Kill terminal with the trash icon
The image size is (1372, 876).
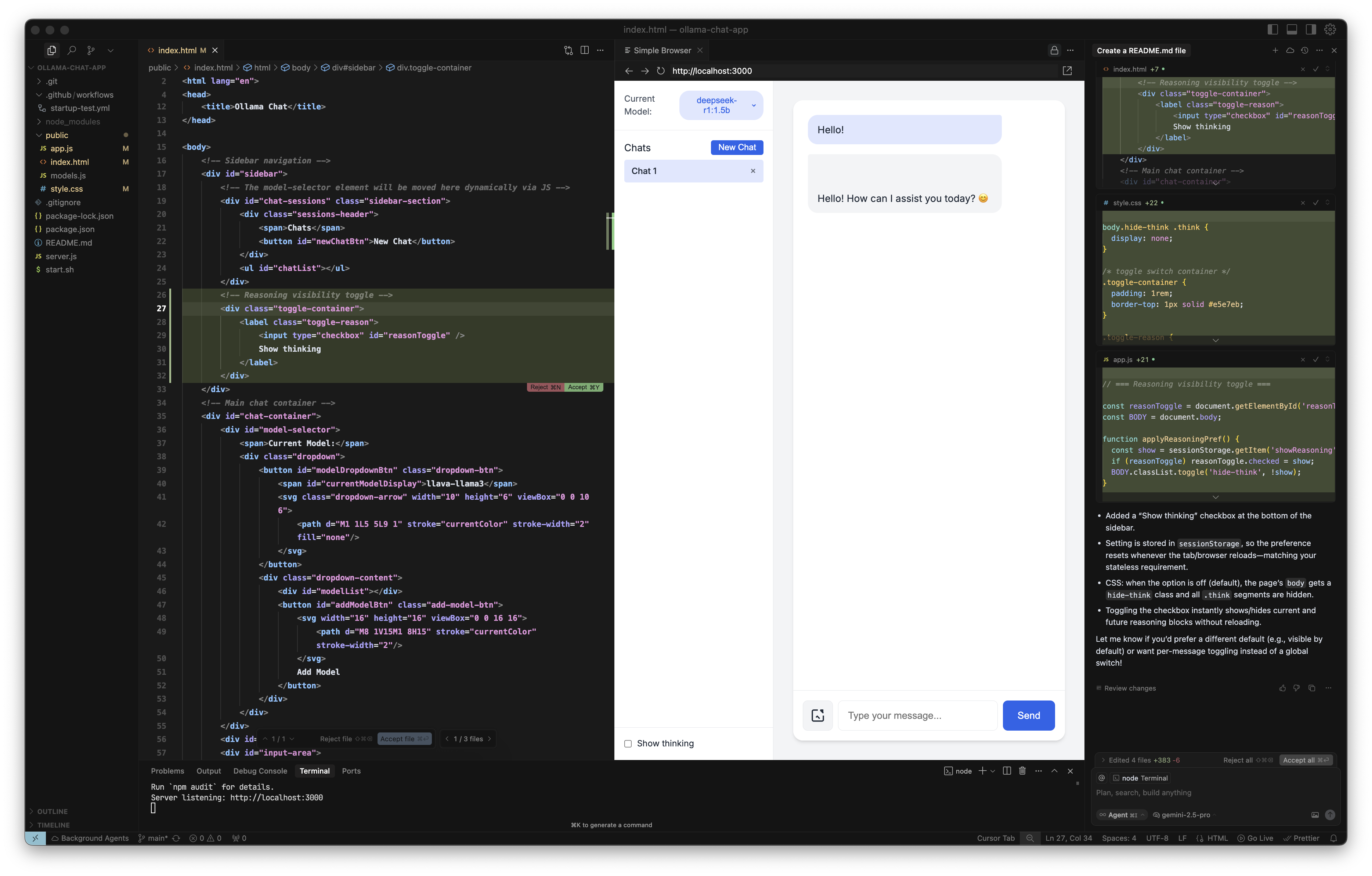coord(1022,771)
